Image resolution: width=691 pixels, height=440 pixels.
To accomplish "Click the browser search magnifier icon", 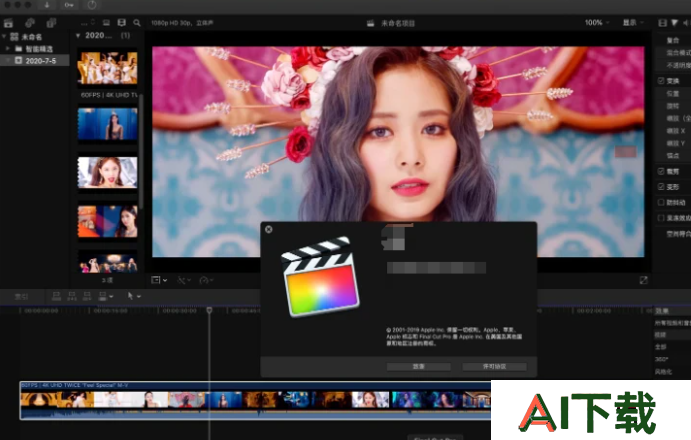I will (x=137, y=22).
